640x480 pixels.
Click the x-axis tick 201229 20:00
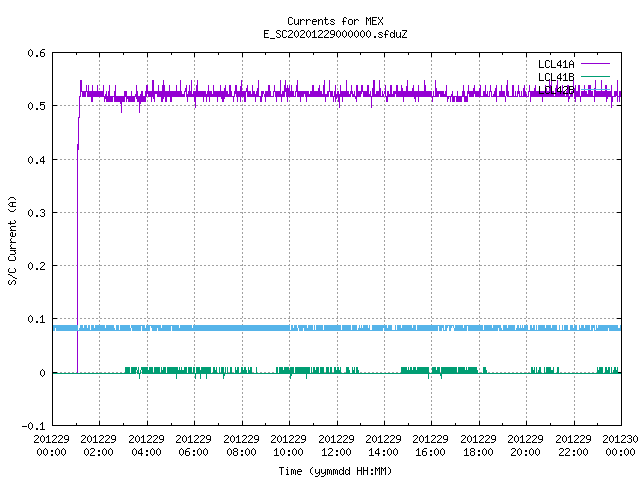526,445
